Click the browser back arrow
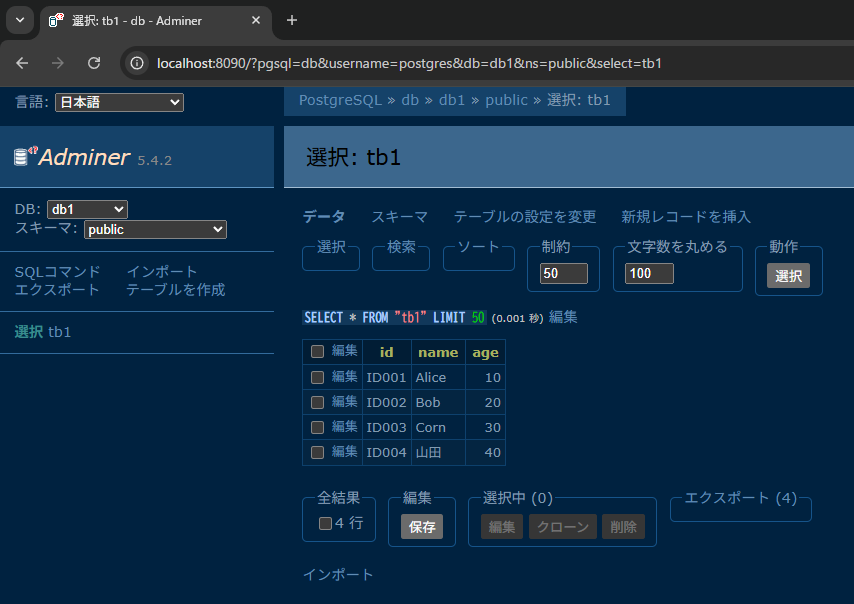The image size is (854, 604). click(21, 62)
